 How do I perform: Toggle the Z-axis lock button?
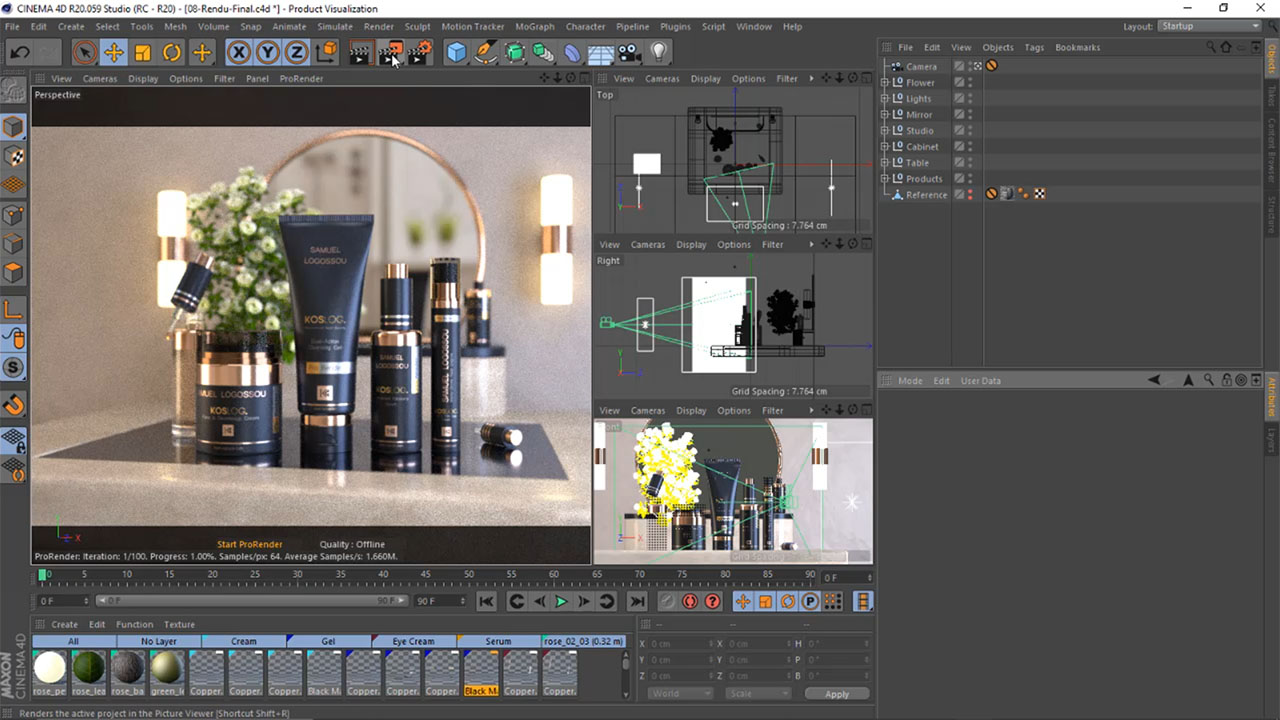point(296,53)
